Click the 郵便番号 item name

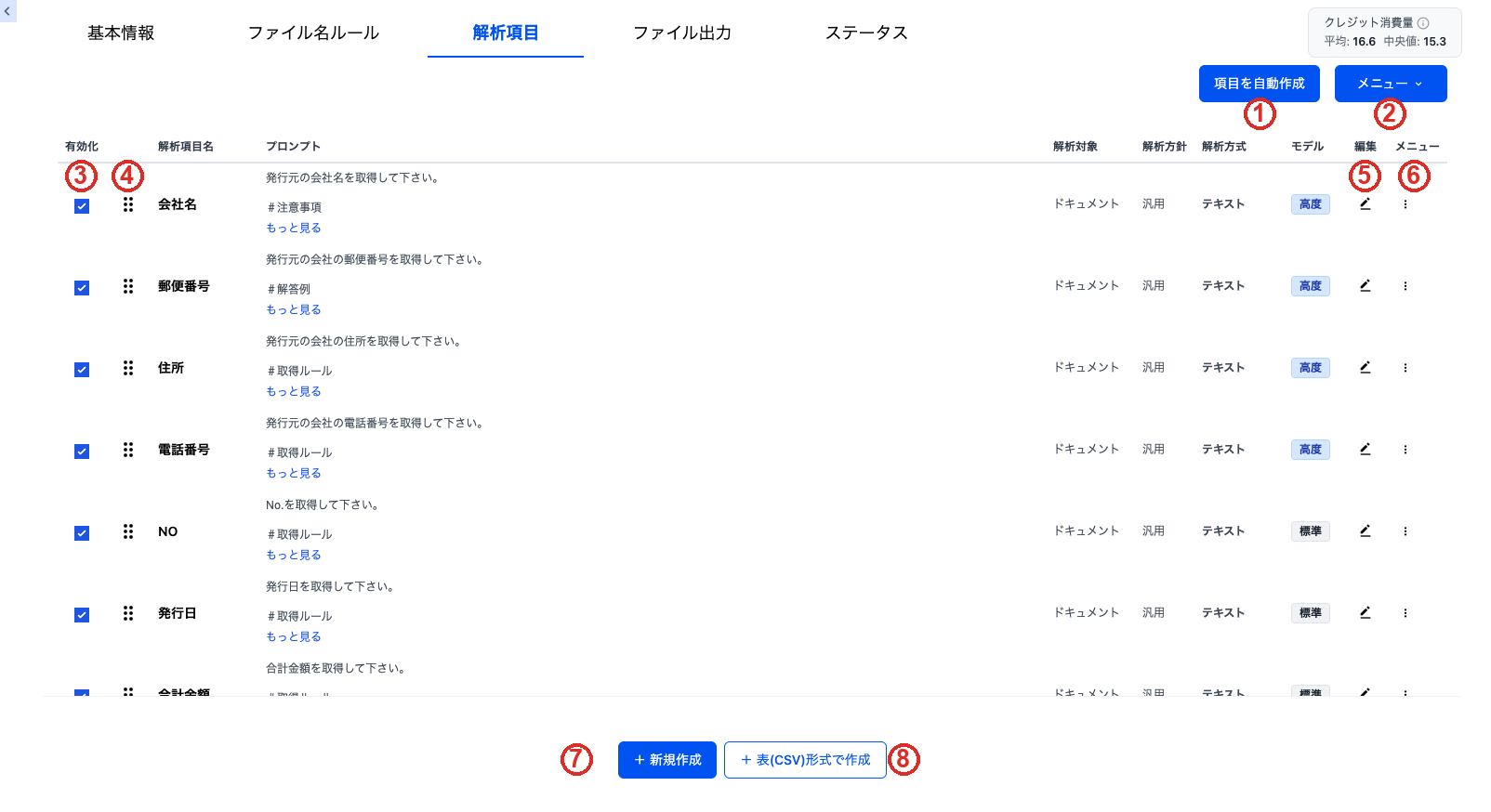tap(184, 286)
